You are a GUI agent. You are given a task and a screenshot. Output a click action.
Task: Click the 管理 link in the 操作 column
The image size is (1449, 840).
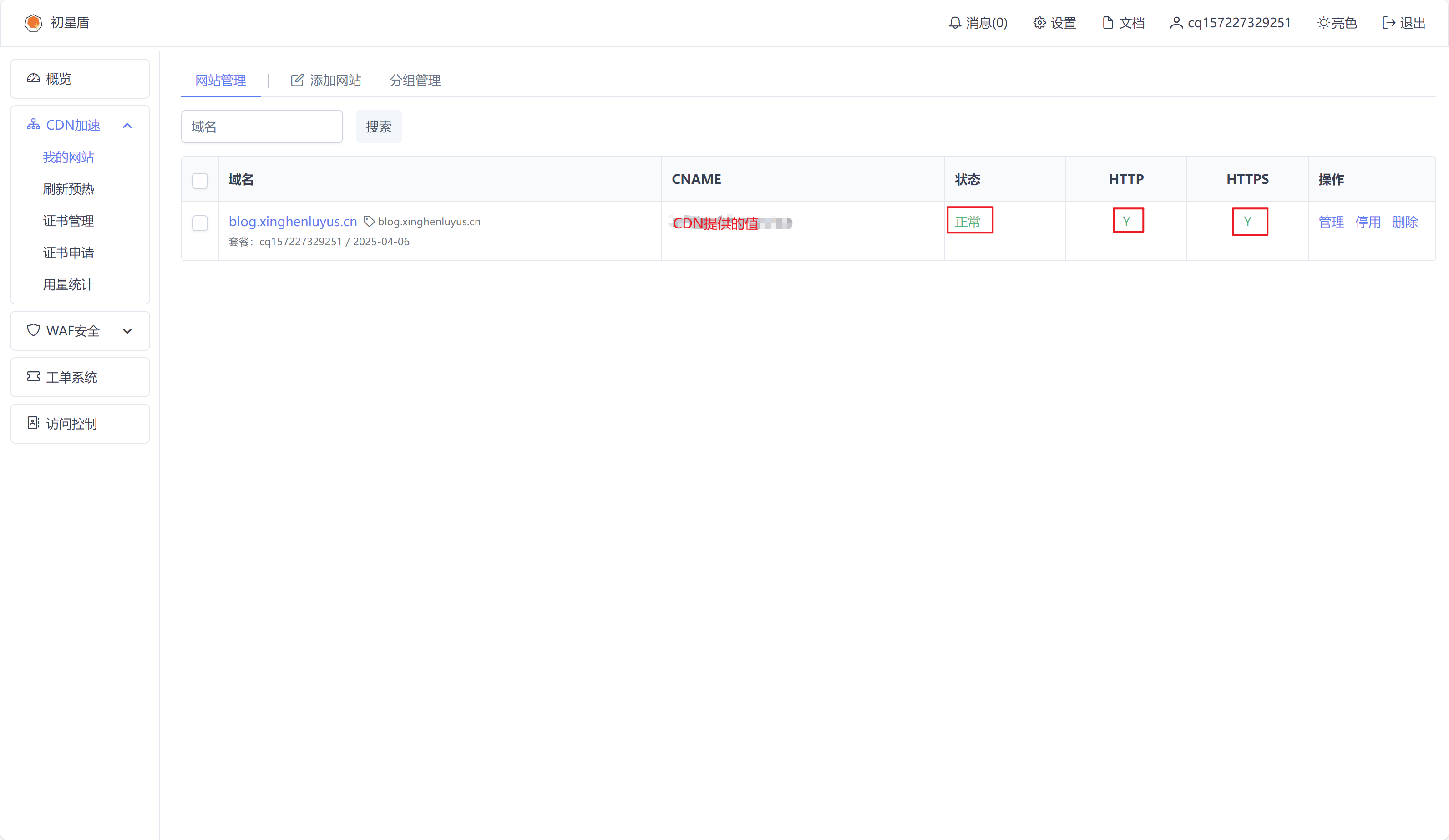coord(1331,222)
